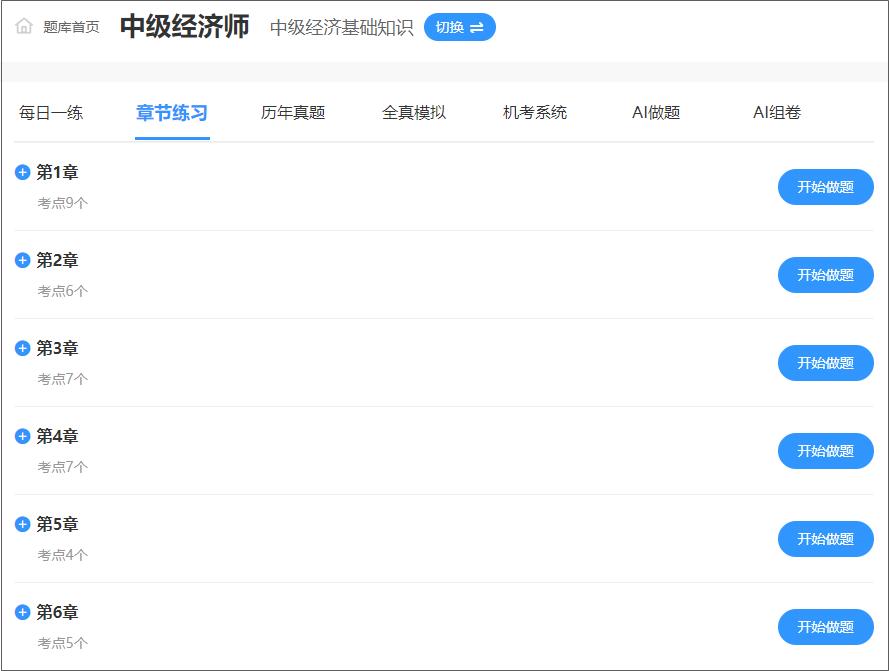Expand chapter 第4章 to reveal topics
This screenshot has height=671, width=889.
tap(20, 436)
